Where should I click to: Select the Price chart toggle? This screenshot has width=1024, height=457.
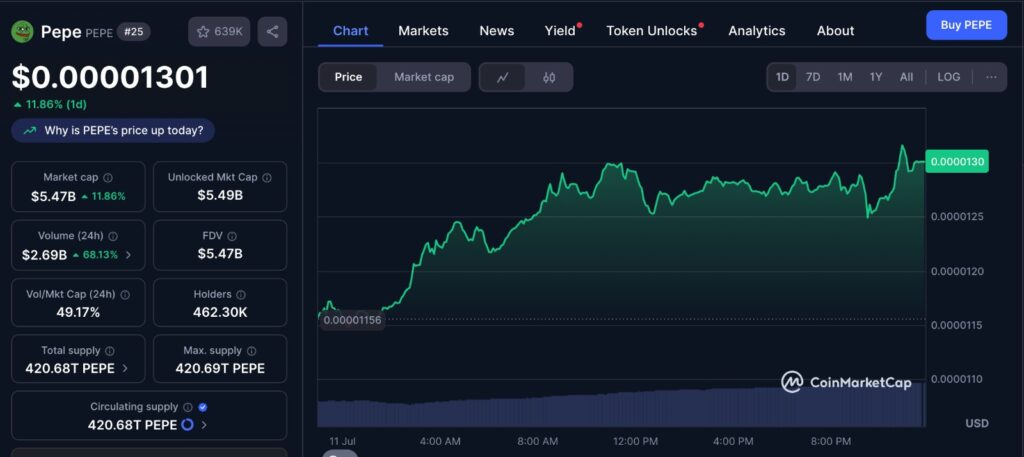click(x=348, y=77)
